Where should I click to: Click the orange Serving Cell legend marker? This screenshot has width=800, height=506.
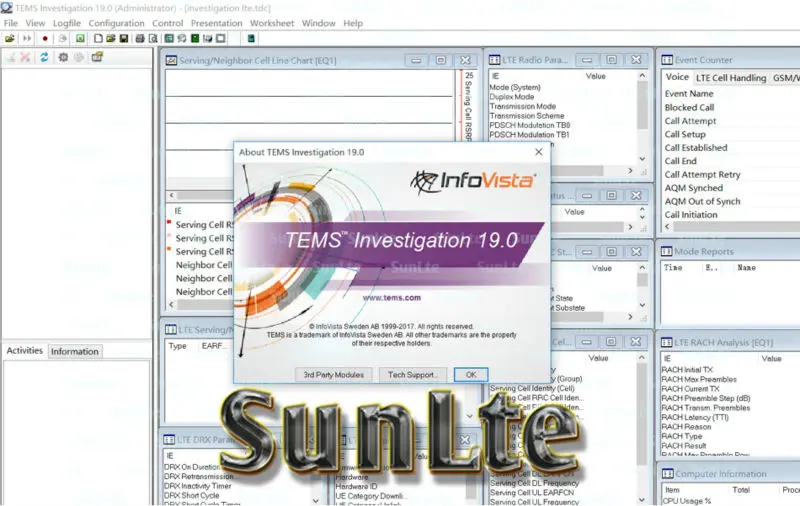click(x=169, y=249)
